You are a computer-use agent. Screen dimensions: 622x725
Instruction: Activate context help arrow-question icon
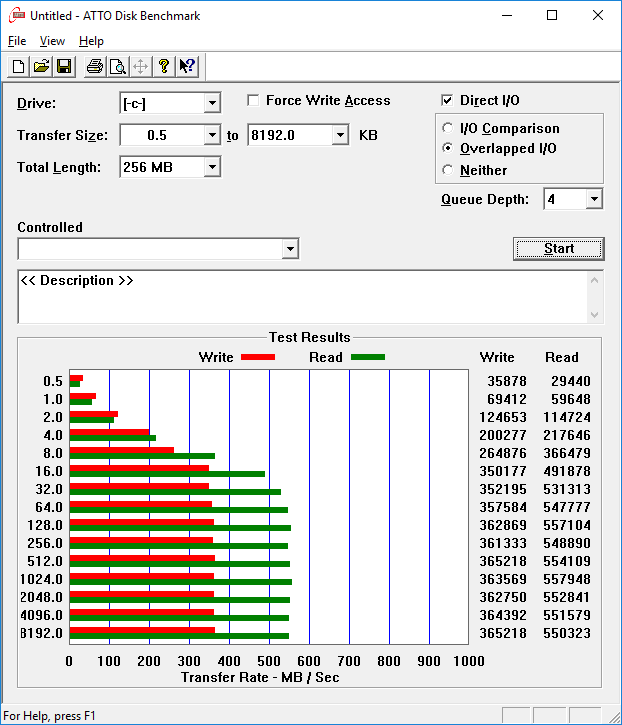click(x=187, y=67)
